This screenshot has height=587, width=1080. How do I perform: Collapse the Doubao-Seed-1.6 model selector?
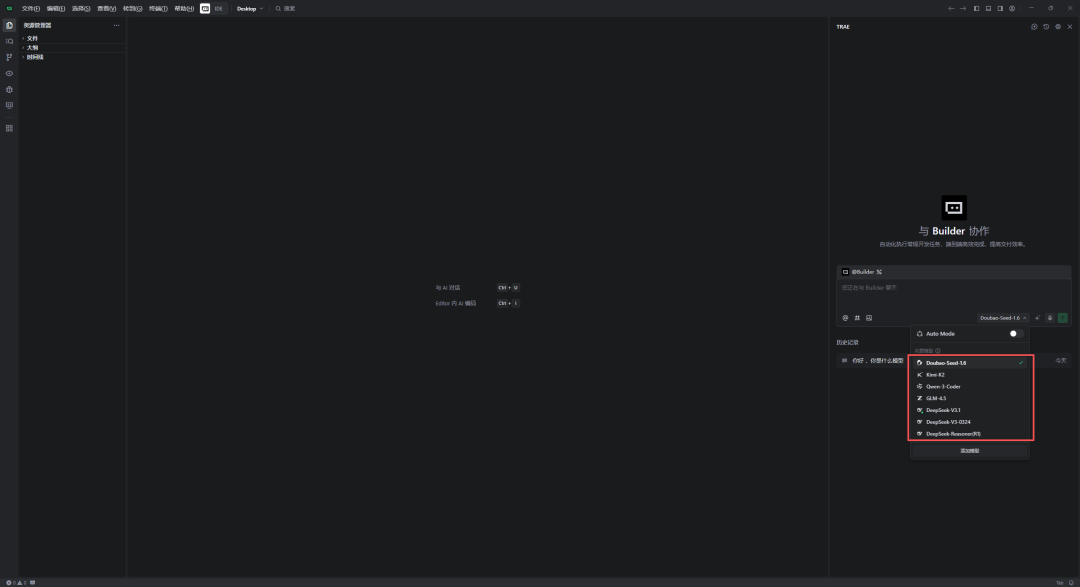point(1003,318)
